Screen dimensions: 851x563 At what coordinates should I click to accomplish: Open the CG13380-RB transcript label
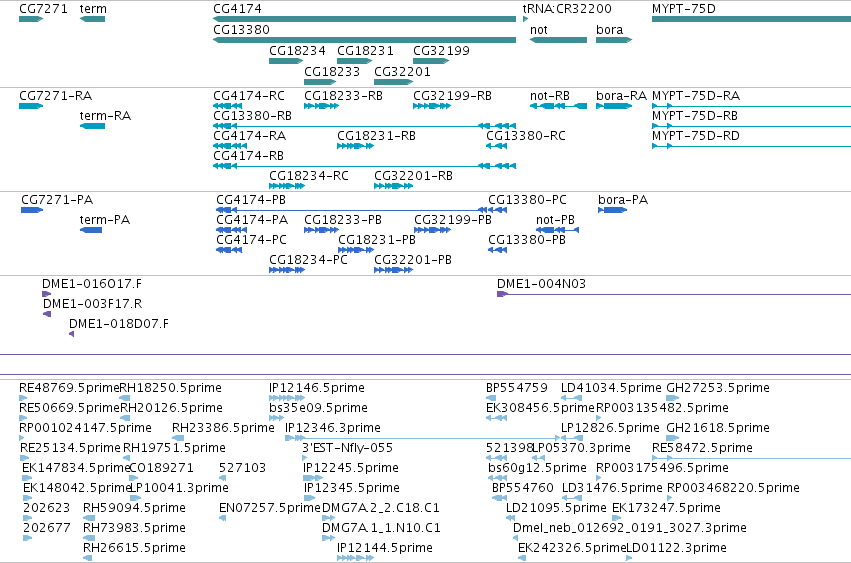252,116
